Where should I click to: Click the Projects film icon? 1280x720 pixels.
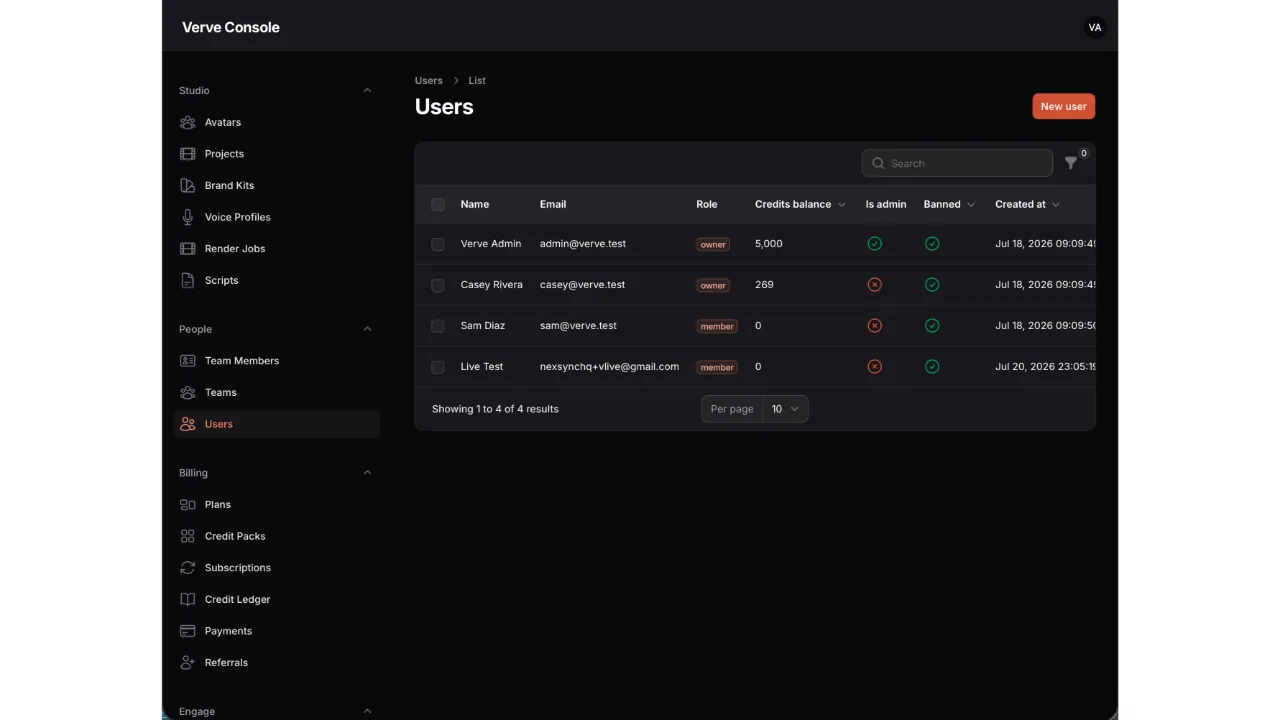187,154
